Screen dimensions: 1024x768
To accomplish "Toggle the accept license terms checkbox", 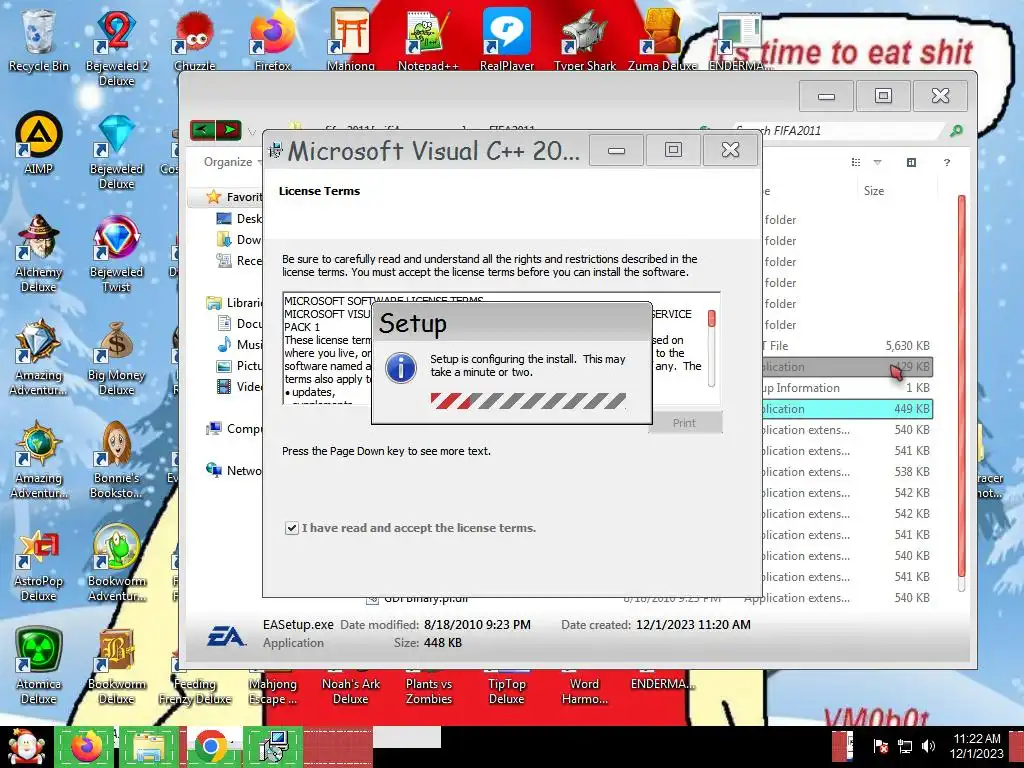I will pyautogui.click(x=291, y=528).
